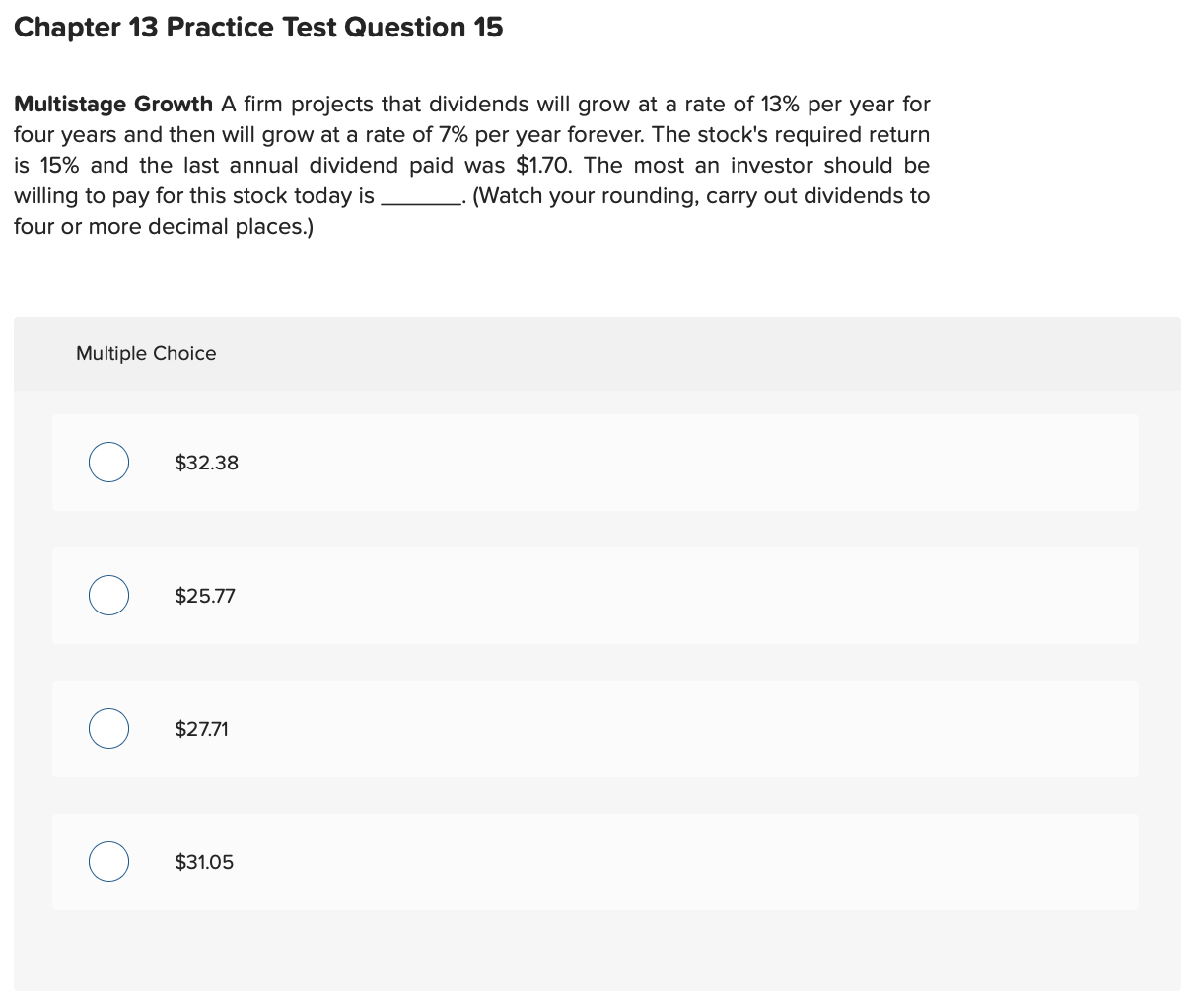Select the bold Multistage Growth label
The height and width of the screenshot is (1008, 1197).
pyautogui.click(x=112, y=104)
